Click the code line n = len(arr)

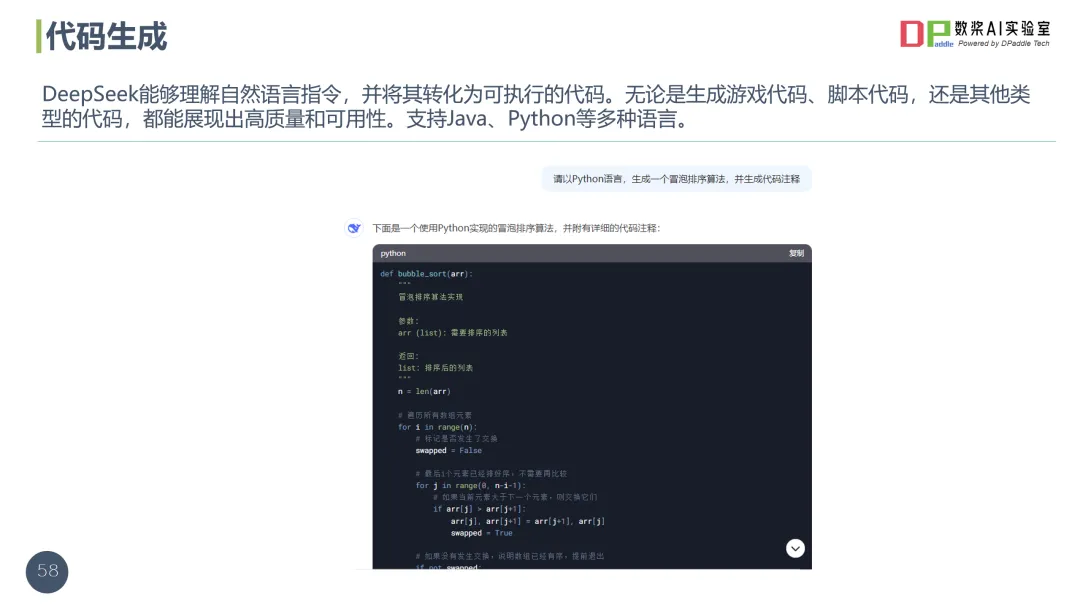tap(424, 391)
